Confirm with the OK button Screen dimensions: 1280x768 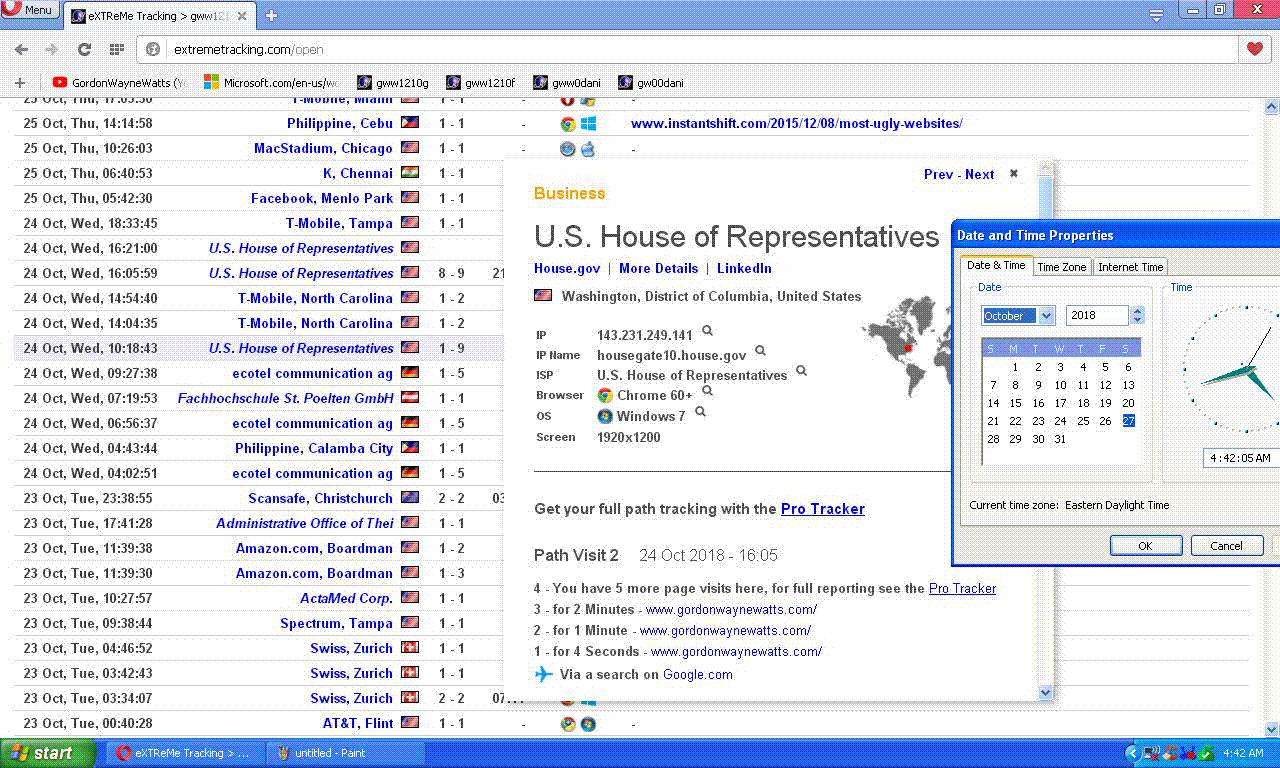coord(1146,546)
